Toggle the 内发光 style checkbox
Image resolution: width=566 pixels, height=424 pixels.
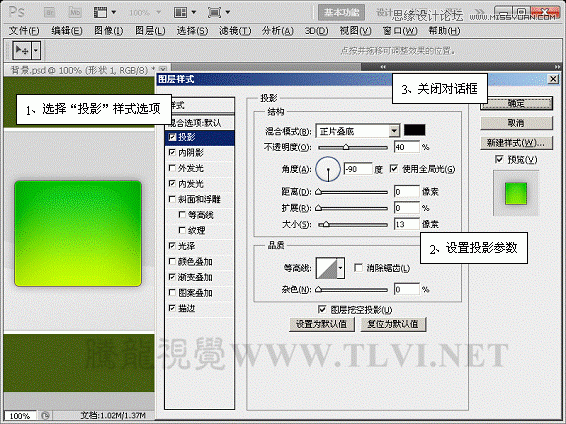click(x=172, y=184)
